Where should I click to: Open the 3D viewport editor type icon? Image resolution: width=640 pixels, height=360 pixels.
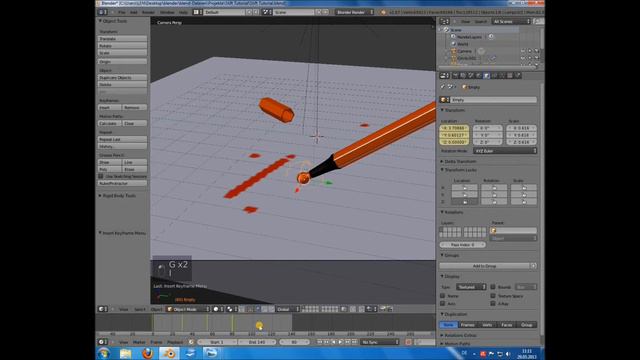(x=103, y=309)
